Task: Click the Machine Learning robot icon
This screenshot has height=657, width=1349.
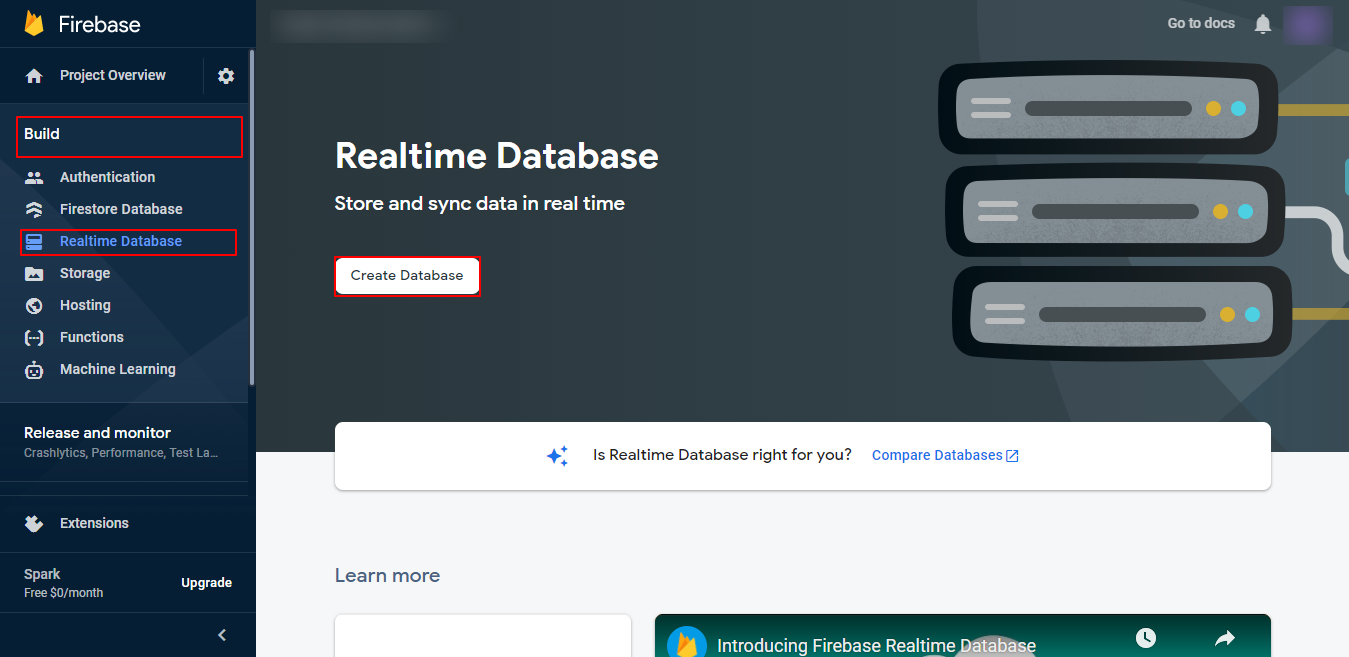Action: coord(34,370)
